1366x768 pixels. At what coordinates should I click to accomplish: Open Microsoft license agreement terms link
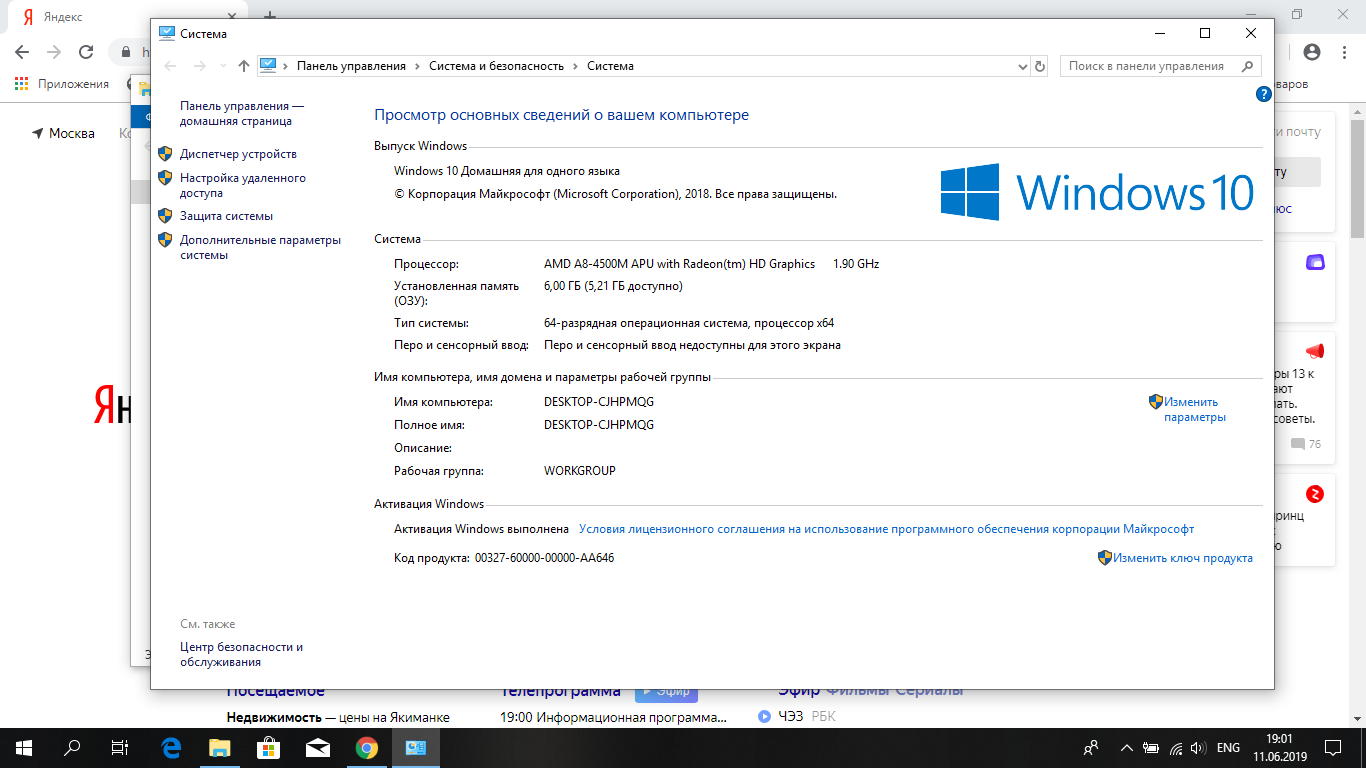(x=886, y=529)
